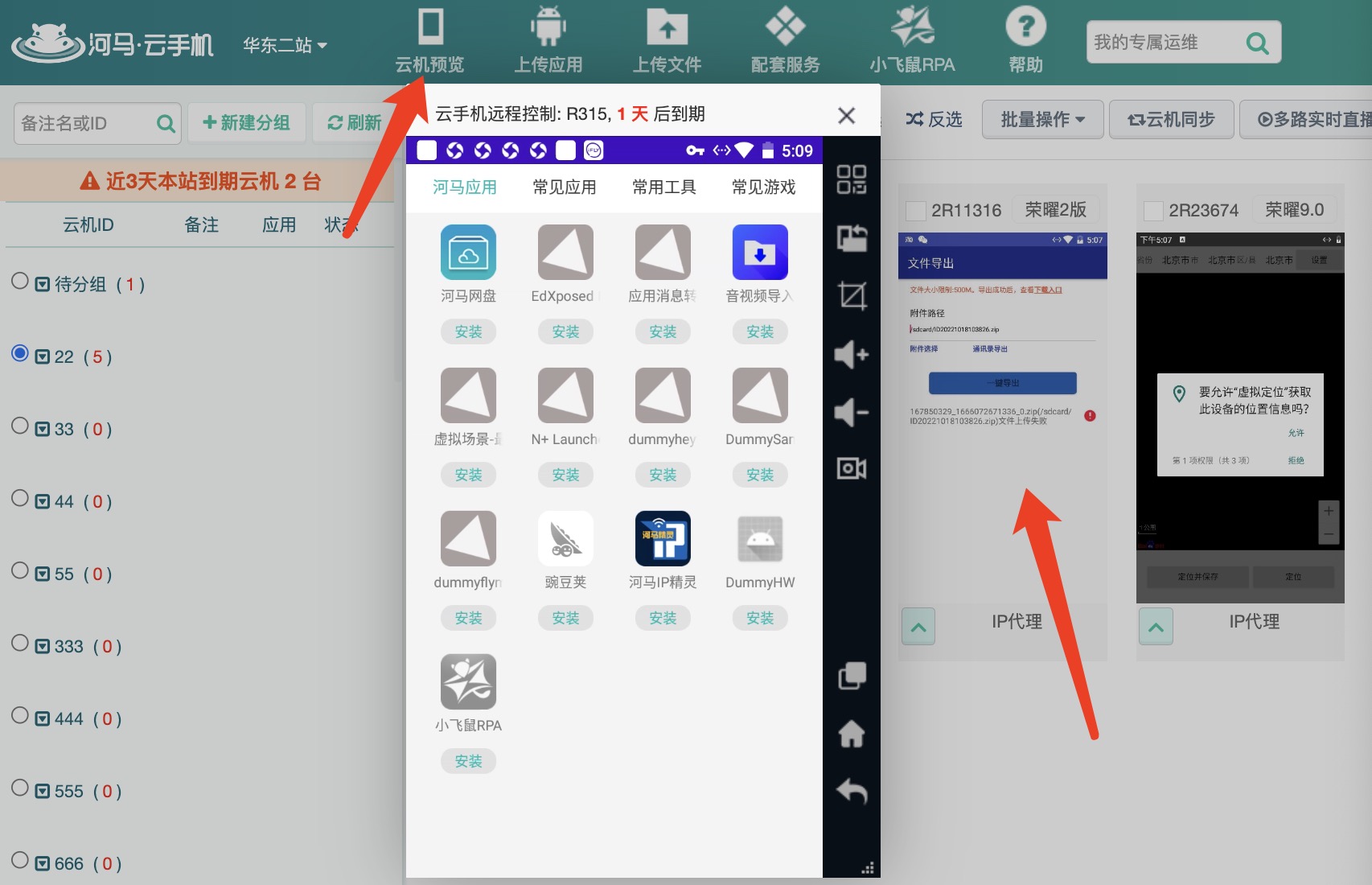
Task: Click the volume down icon
Action: click(x=852, y=412)
